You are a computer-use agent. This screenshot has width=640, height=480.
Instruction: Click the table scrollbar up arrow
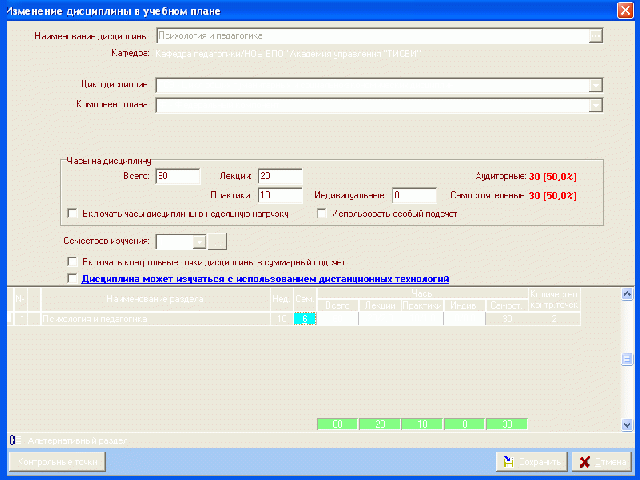coord(627,294)
